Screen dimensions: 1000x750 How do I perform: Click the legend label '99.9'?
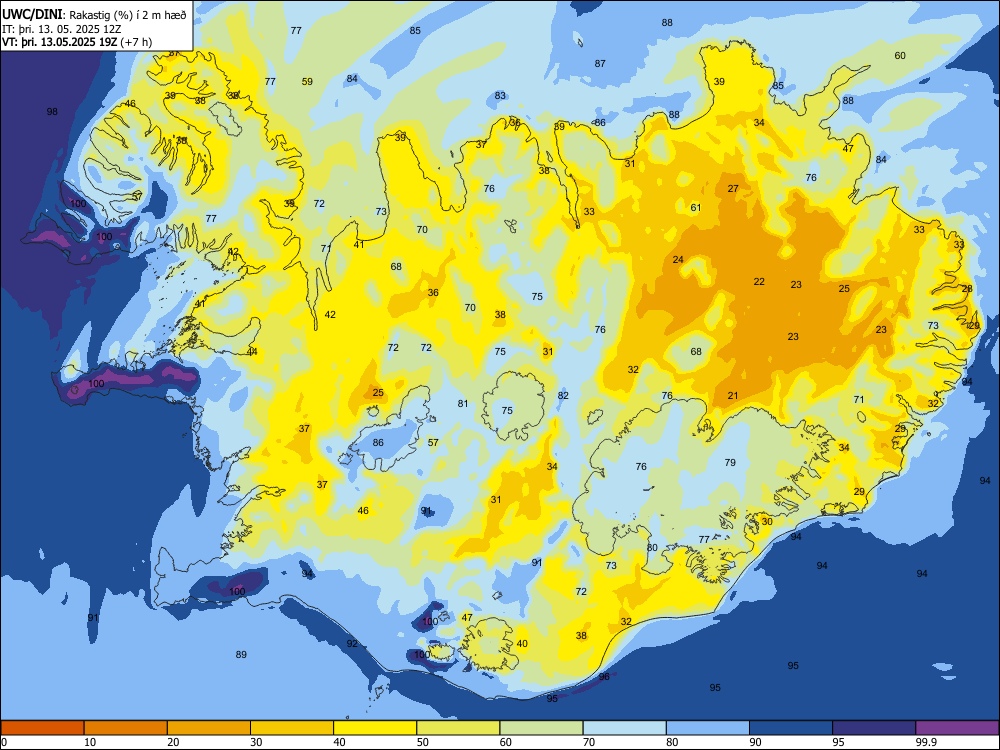coord(926,742)
